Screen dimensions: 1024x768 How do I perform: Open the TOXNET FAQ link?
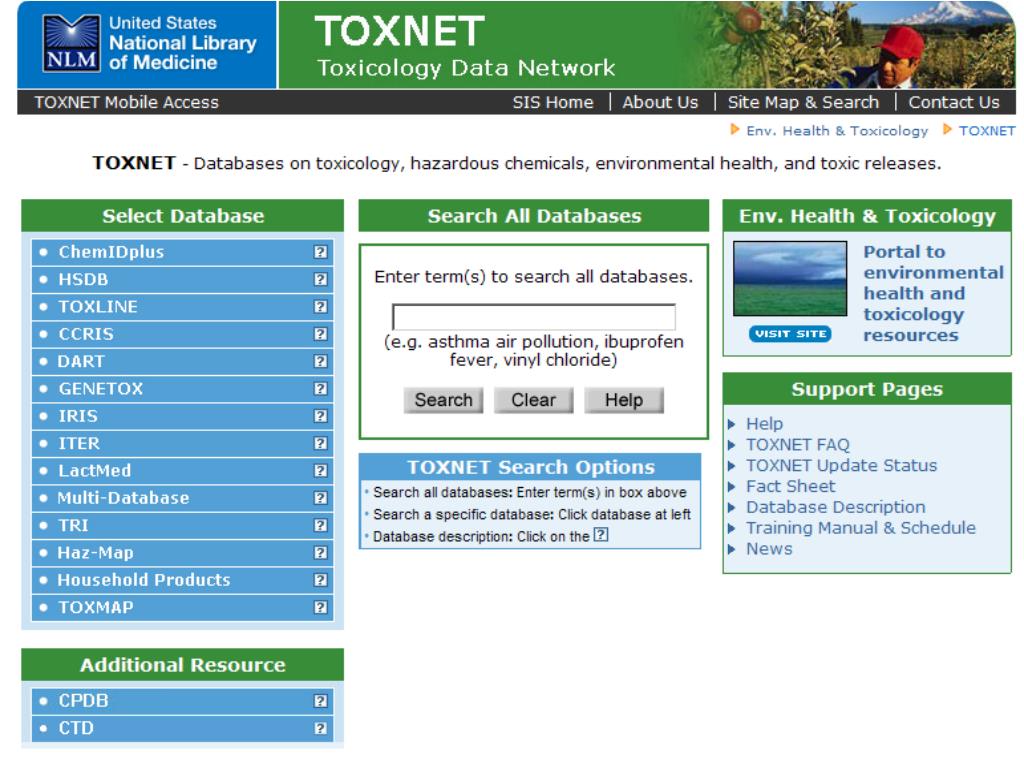[797, 445]
